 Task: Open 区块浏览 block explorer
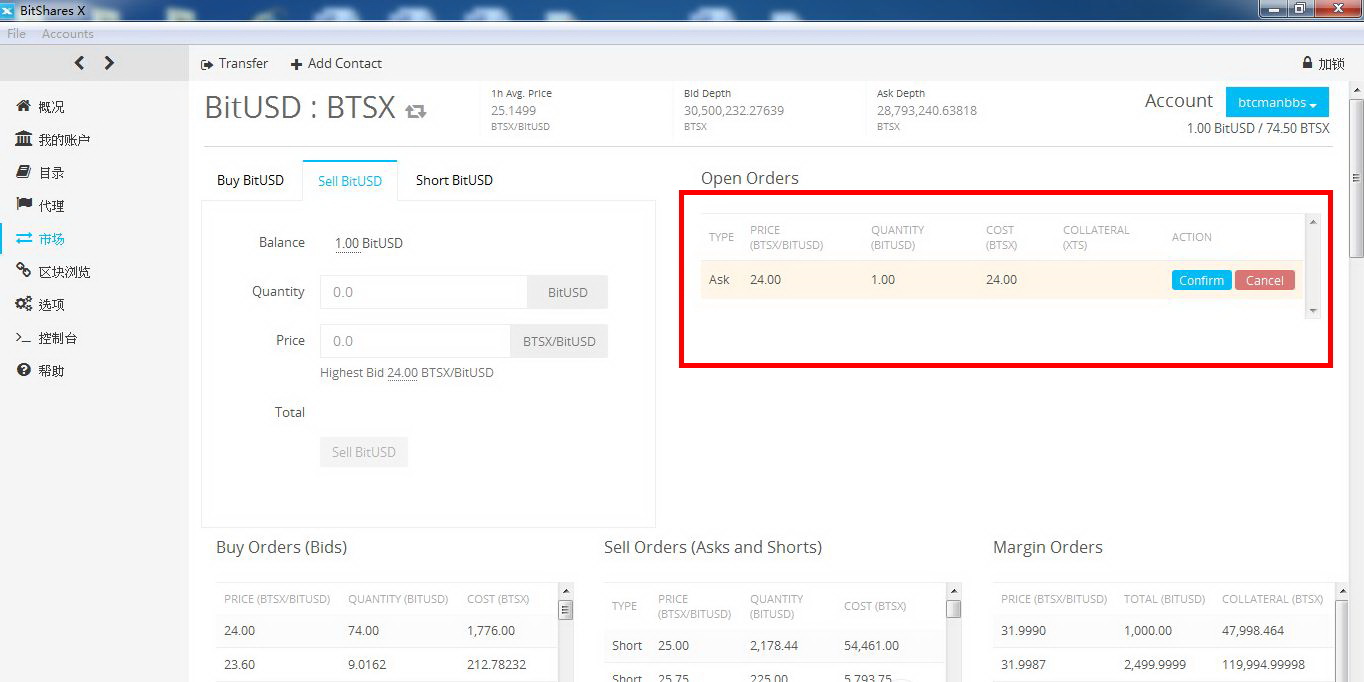[x=54, y=271]
